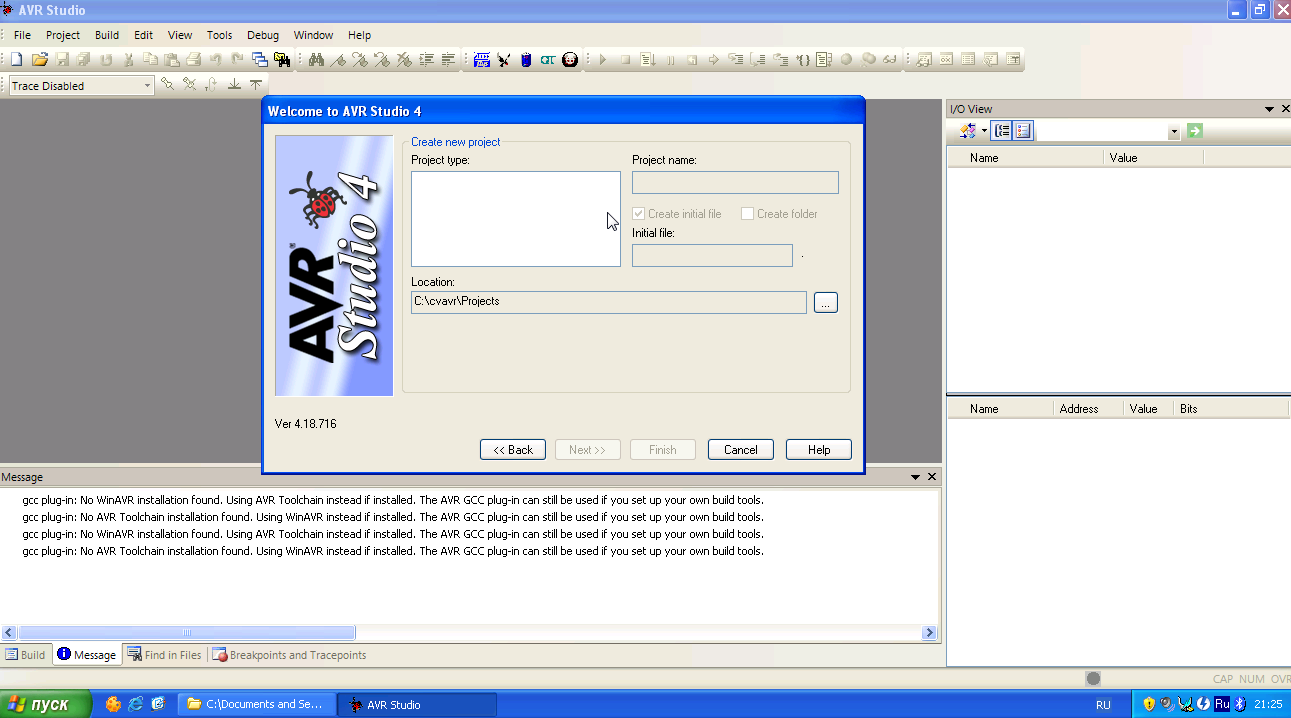Open the dropdown arrow beside I/O format icon
This screenshot has width=1291, height=718.
[x=984, y=131]
